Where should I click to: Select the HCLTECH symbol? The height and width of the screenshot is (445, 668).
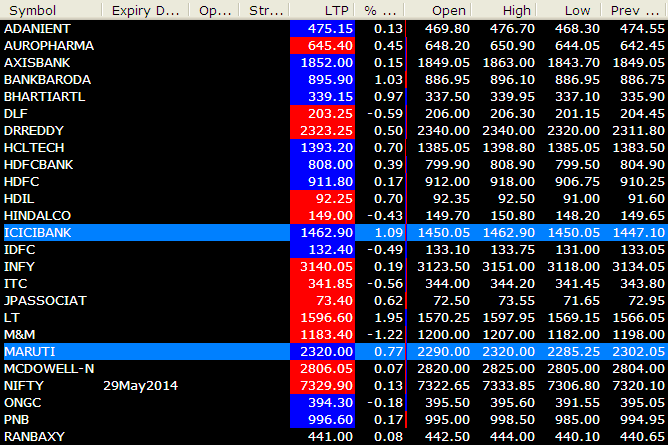tap(34, 148)
